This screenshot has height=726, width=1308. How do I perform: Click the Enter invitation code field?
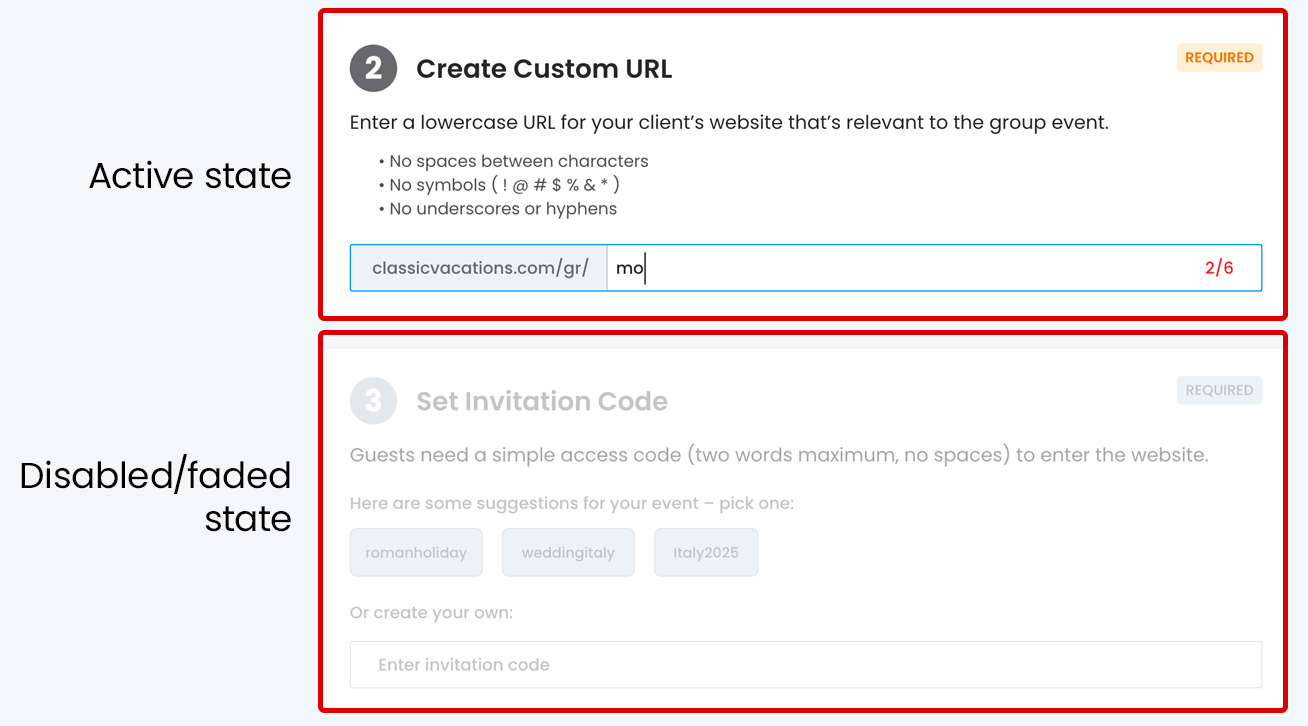point(805,665)
